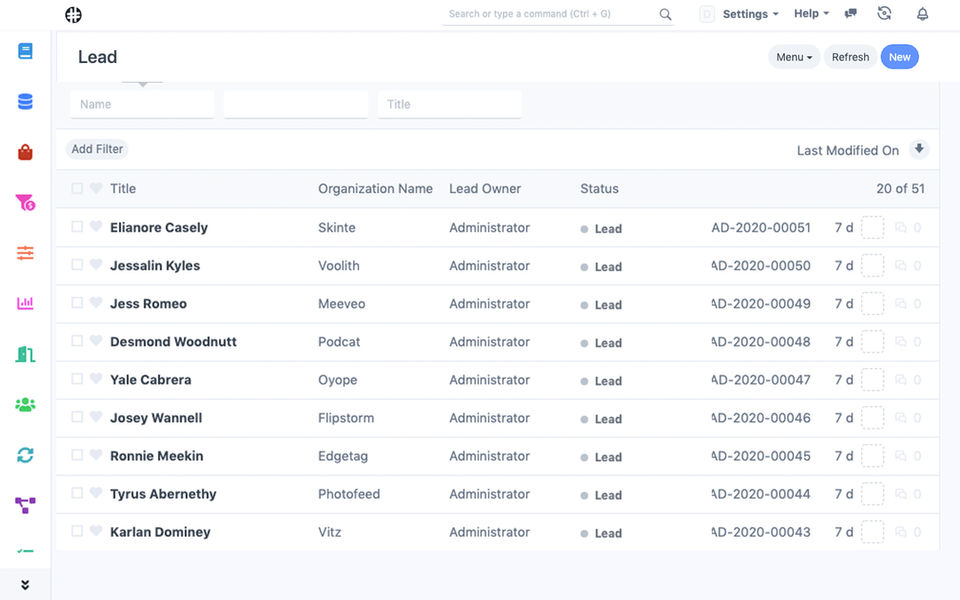Select the Desmond Woodnutt row checkbox
This screenshot has width=960, height=600.
77,341
